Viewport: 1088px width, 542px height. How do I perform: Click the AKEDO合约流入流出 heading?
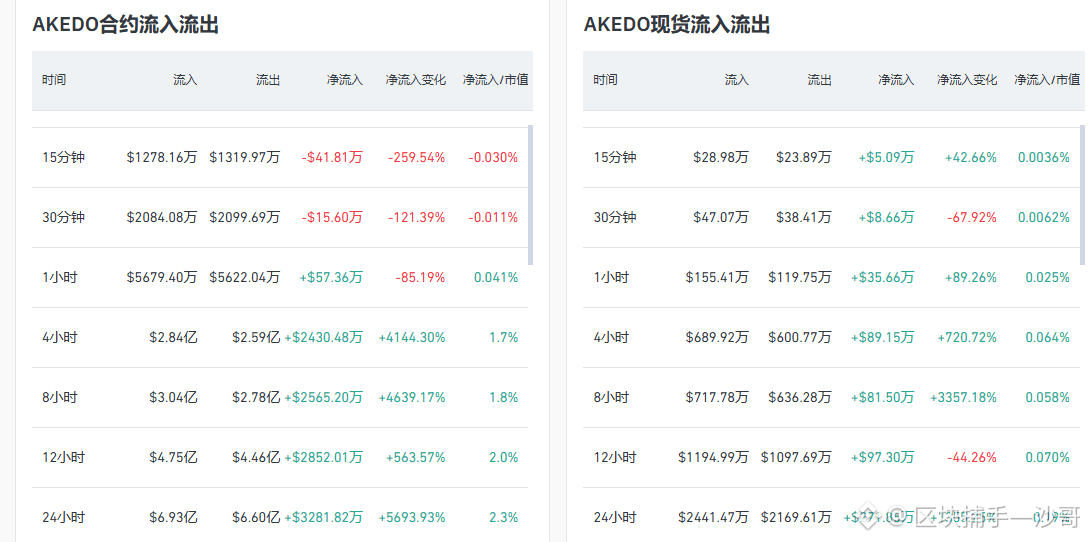pyautogui.click(x=126, y=25)
